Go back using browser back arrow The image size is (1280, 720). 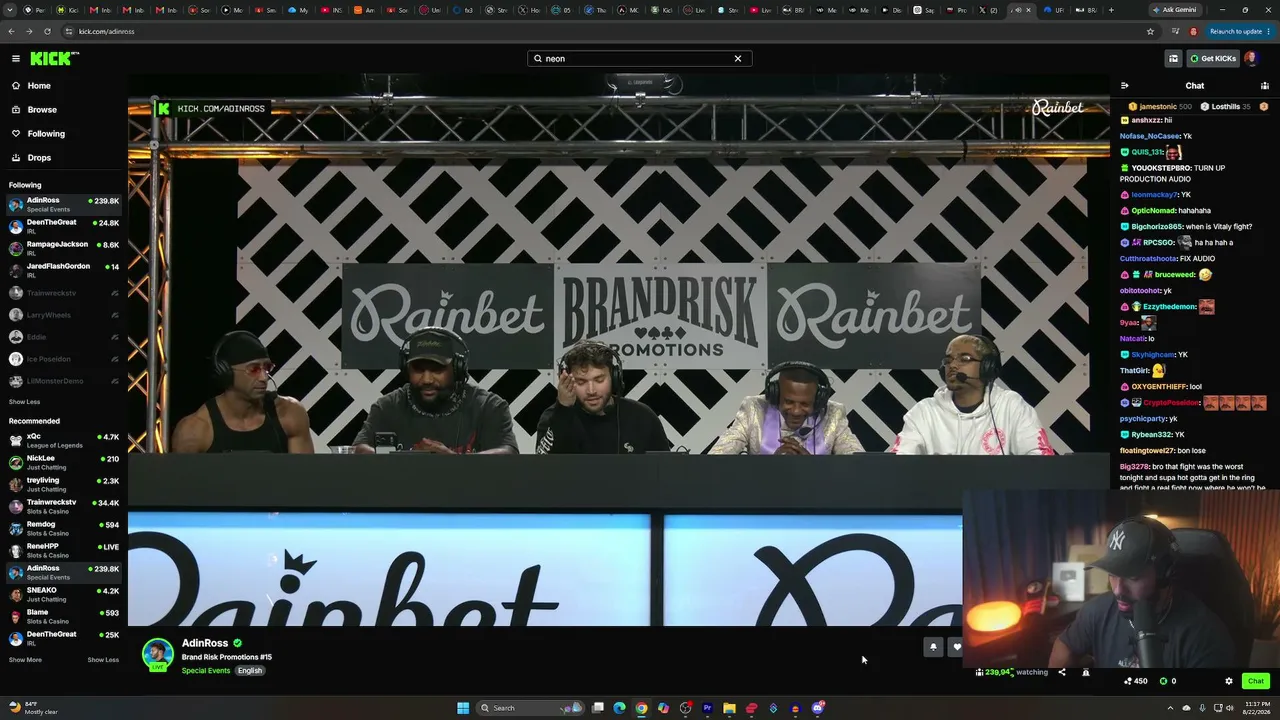[x=13, y=31]
